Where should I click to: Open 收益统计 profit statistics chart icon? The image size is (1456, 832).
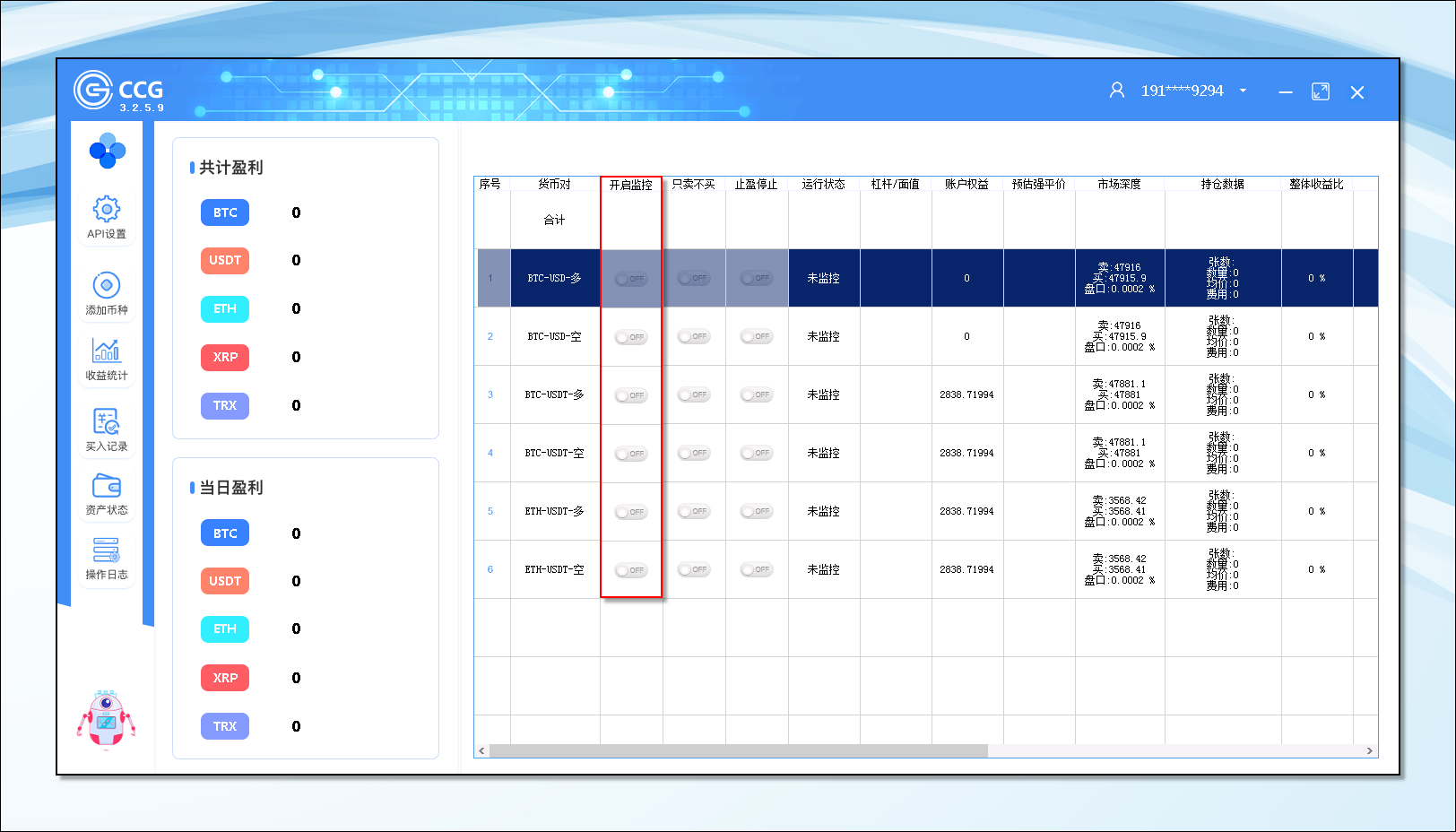tap(106, 351)
